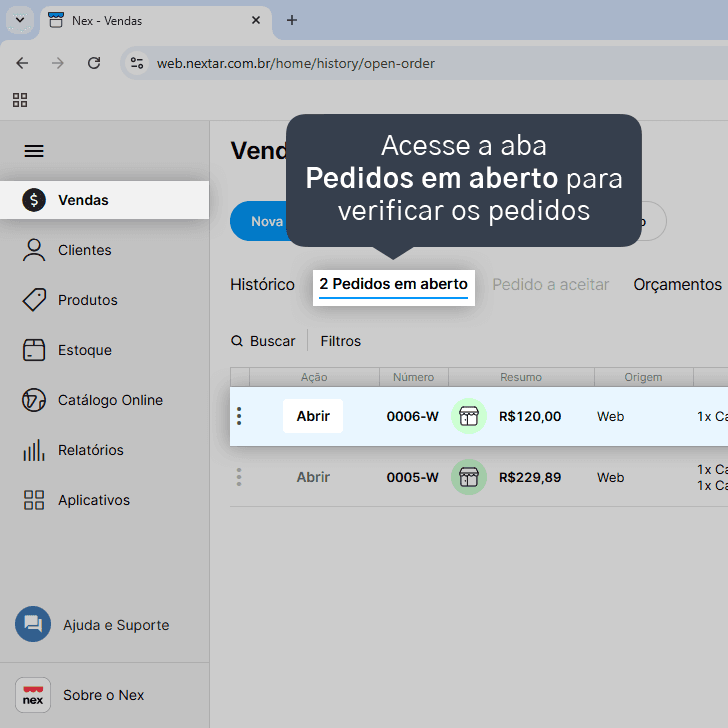The image size is (728, 728).
Task: Open Sobre o Nex
Action: (x=104, y=695)
